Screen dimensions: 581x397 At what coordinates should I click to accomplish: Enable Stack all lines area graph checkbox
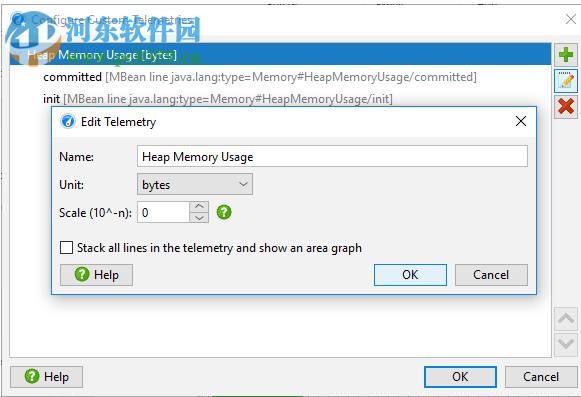click(66, 247)
